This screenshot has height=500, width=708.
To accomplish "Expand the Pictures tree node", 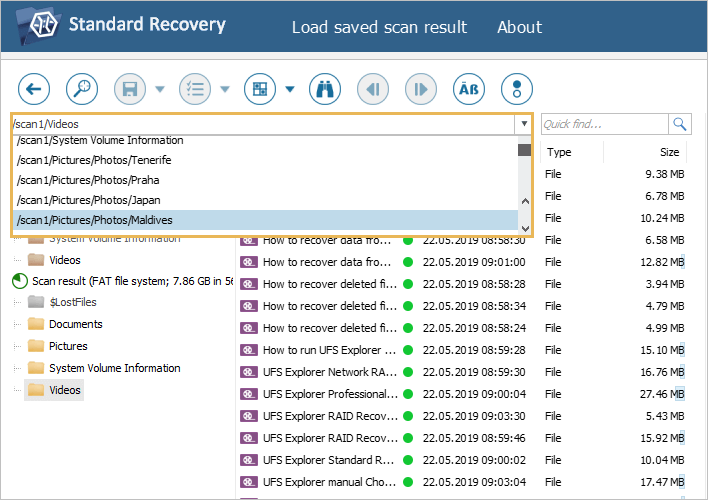I will [17, 346].
